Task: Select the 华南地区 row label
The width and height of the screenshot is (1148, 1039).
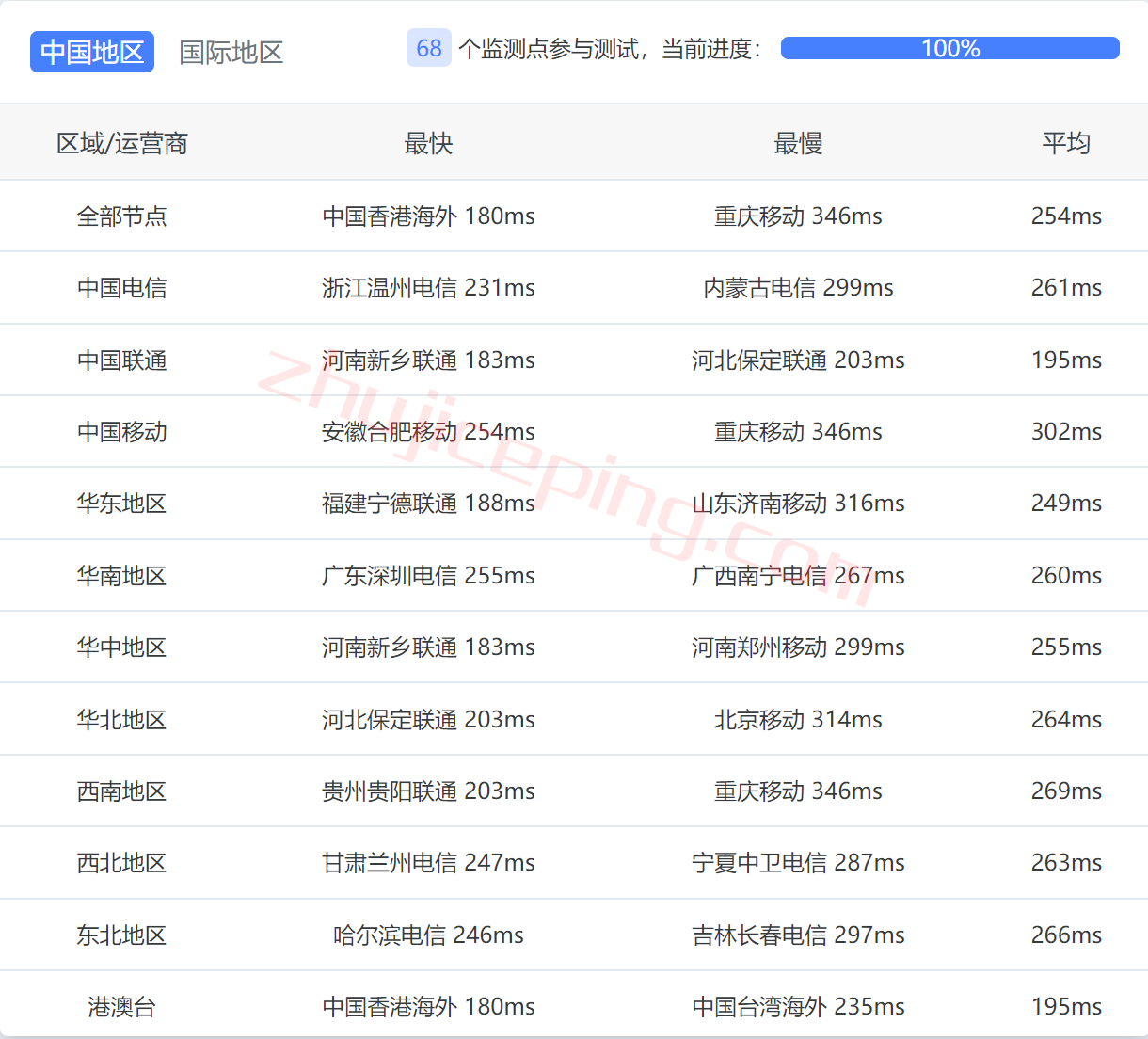Action: click(122, 576)
